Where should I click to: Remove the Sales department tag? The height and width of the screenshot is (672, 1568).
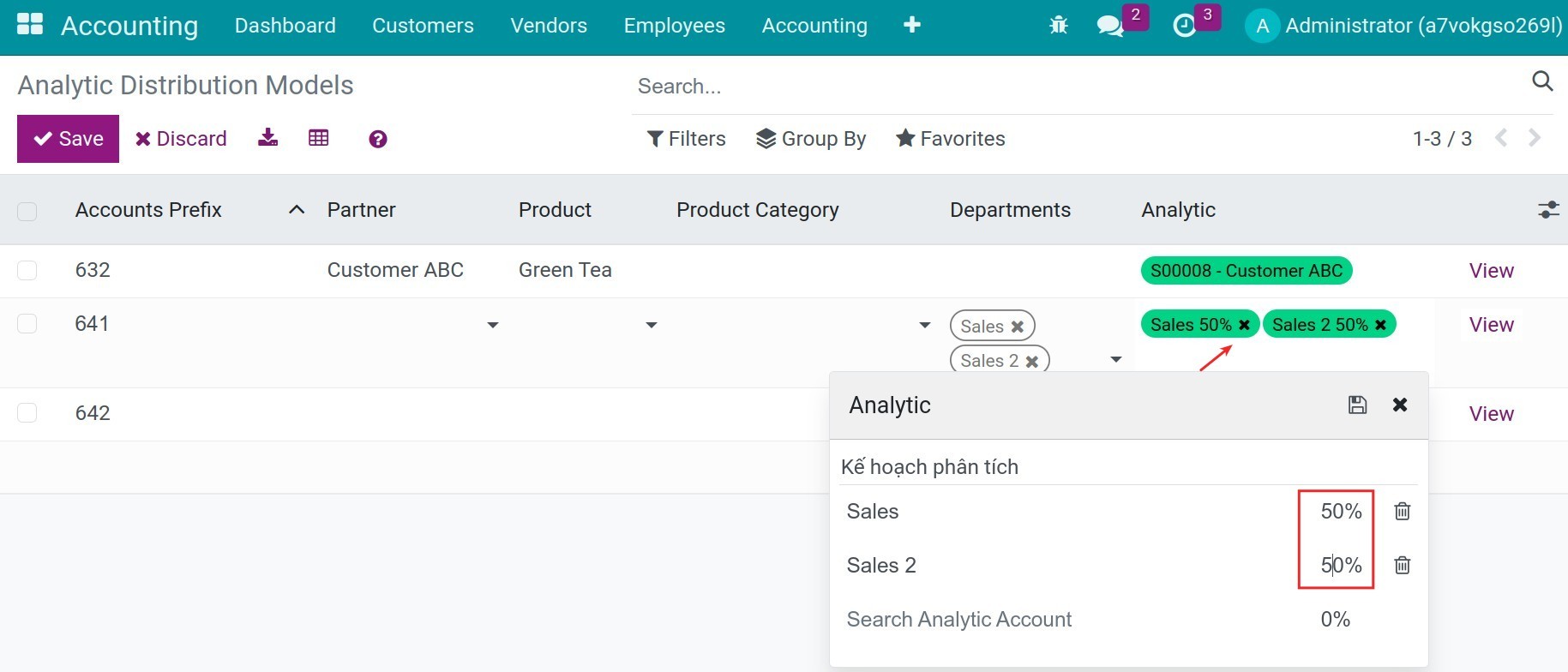point(1018,327)
